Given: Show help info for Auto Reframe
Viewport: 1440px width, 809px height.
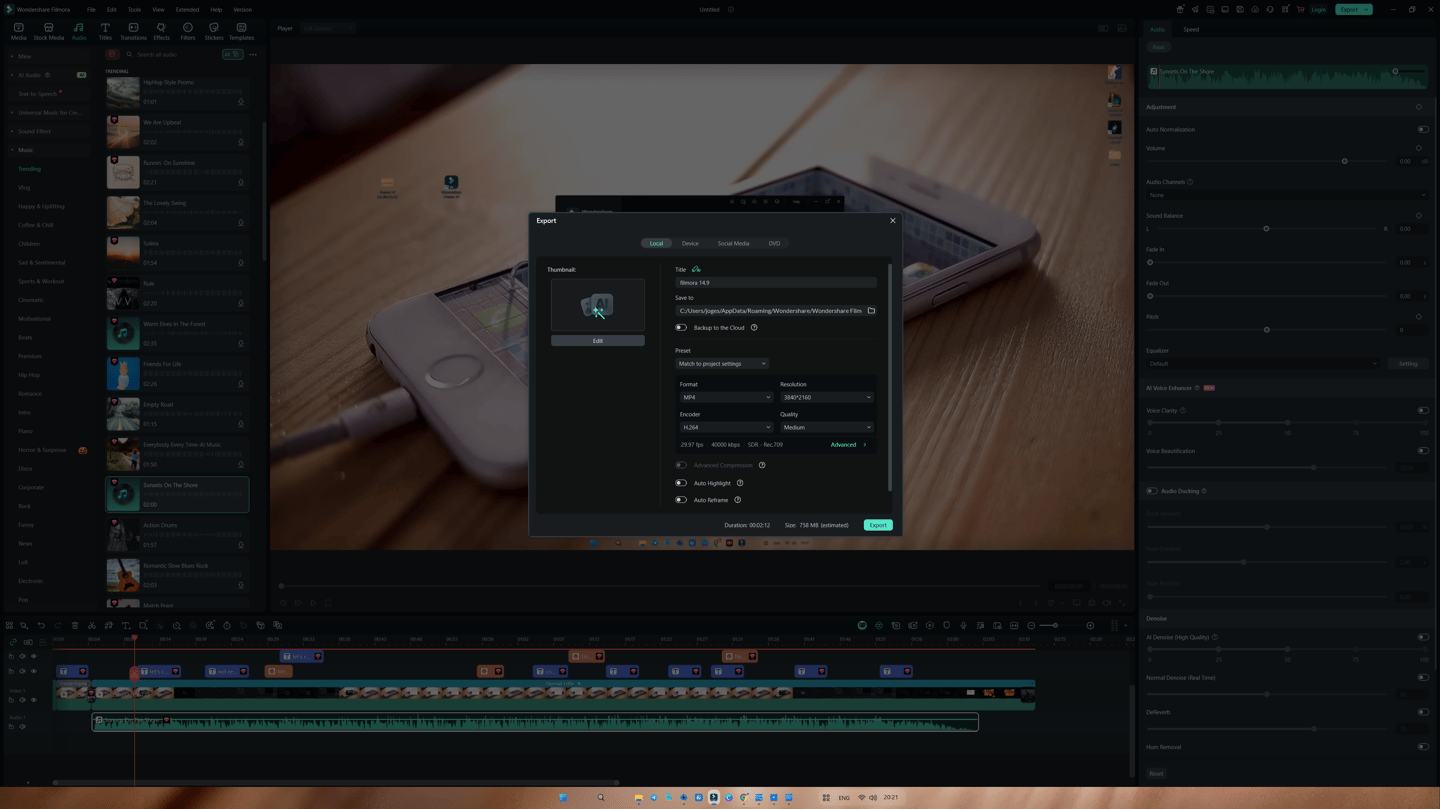Looking at the screenshot, I should click(x=738, y=500).
